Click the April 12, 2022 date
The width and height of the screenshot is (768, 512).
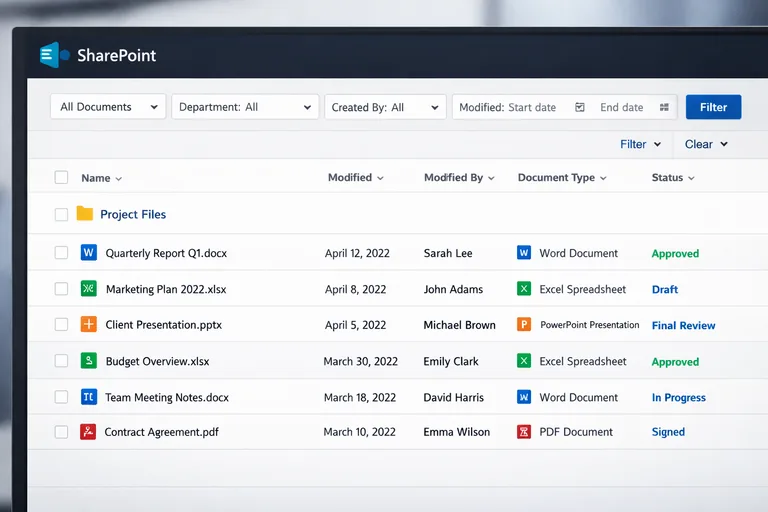tap(357, 253)
